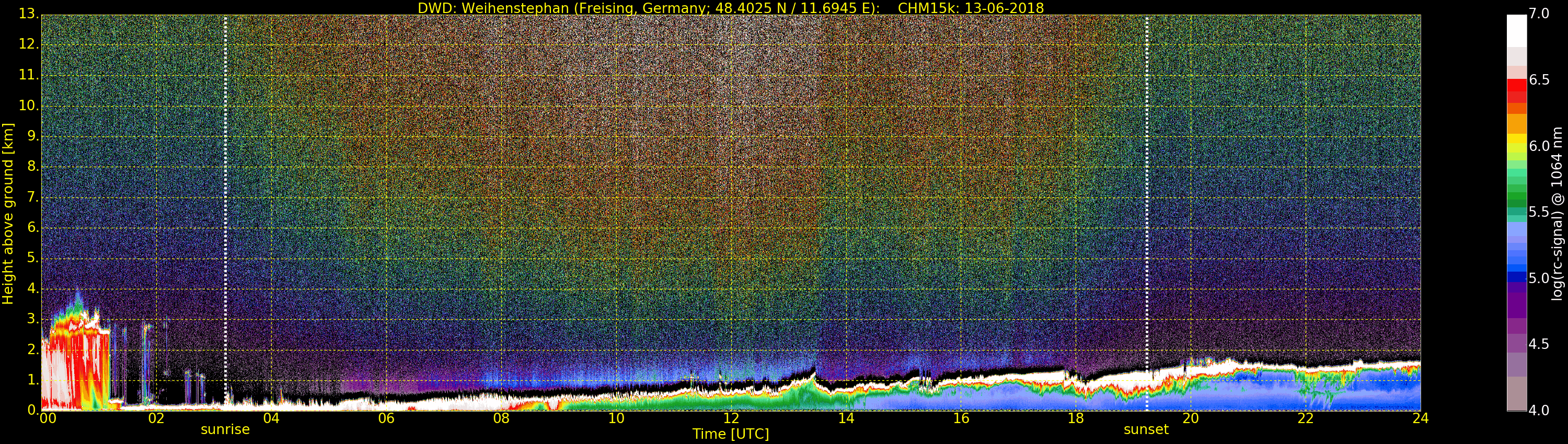Click the 12 tick on the time axis
This screenshot has width=1568, height=444.
(731, 418)
